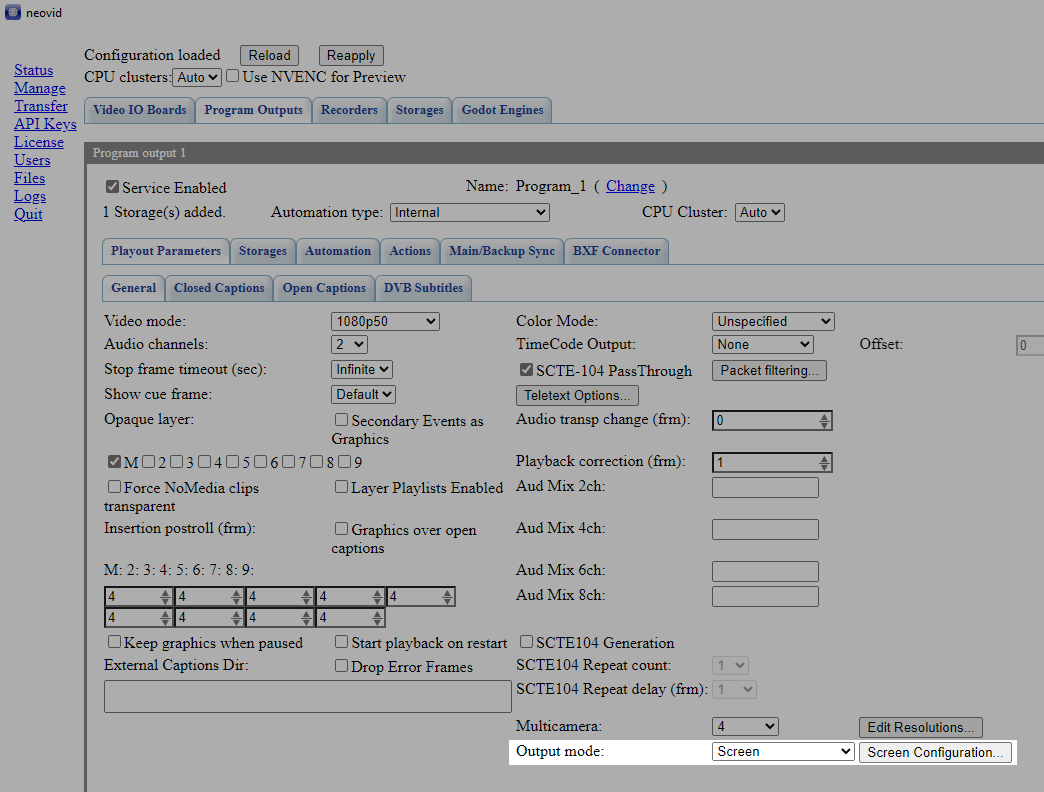The width and height of the screenshot is (1044, 792).
Task: Click the External Captions Dir field
Action: pos(308,696)
